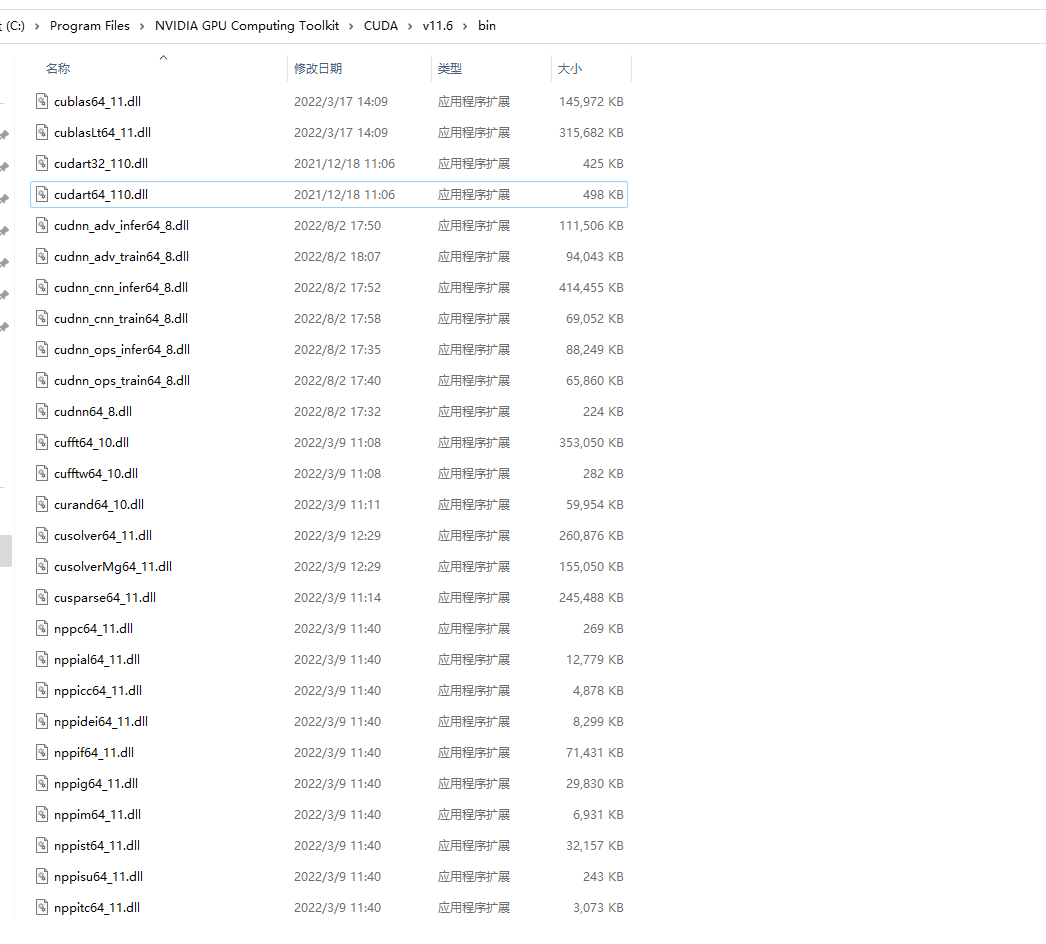Click the file icon of cudnn64_8.dll
This screenshot has width=1046, height=944.
(41, 411)
